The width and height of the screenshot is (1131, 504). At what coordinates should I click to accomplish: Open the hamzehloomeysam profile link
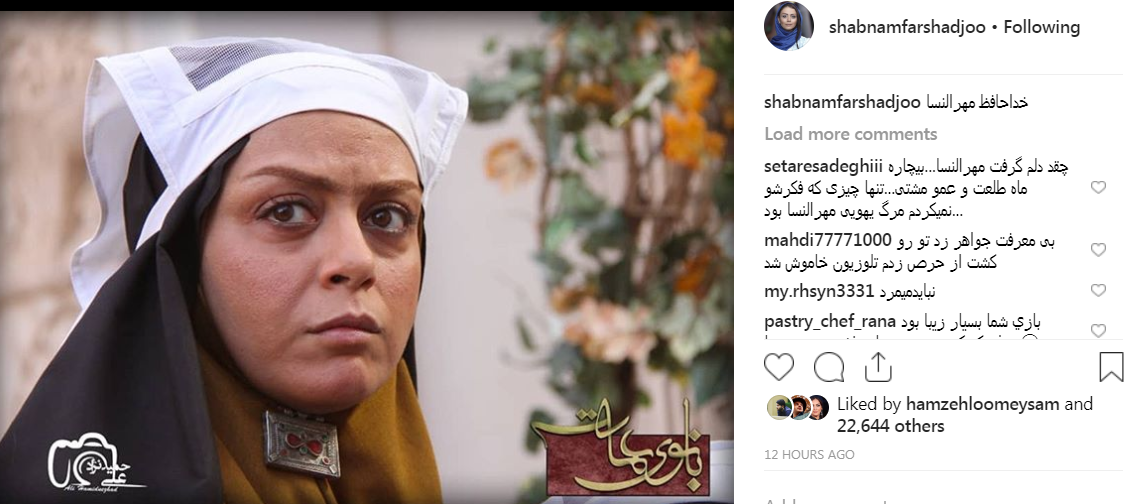click(x=983, y=404)
